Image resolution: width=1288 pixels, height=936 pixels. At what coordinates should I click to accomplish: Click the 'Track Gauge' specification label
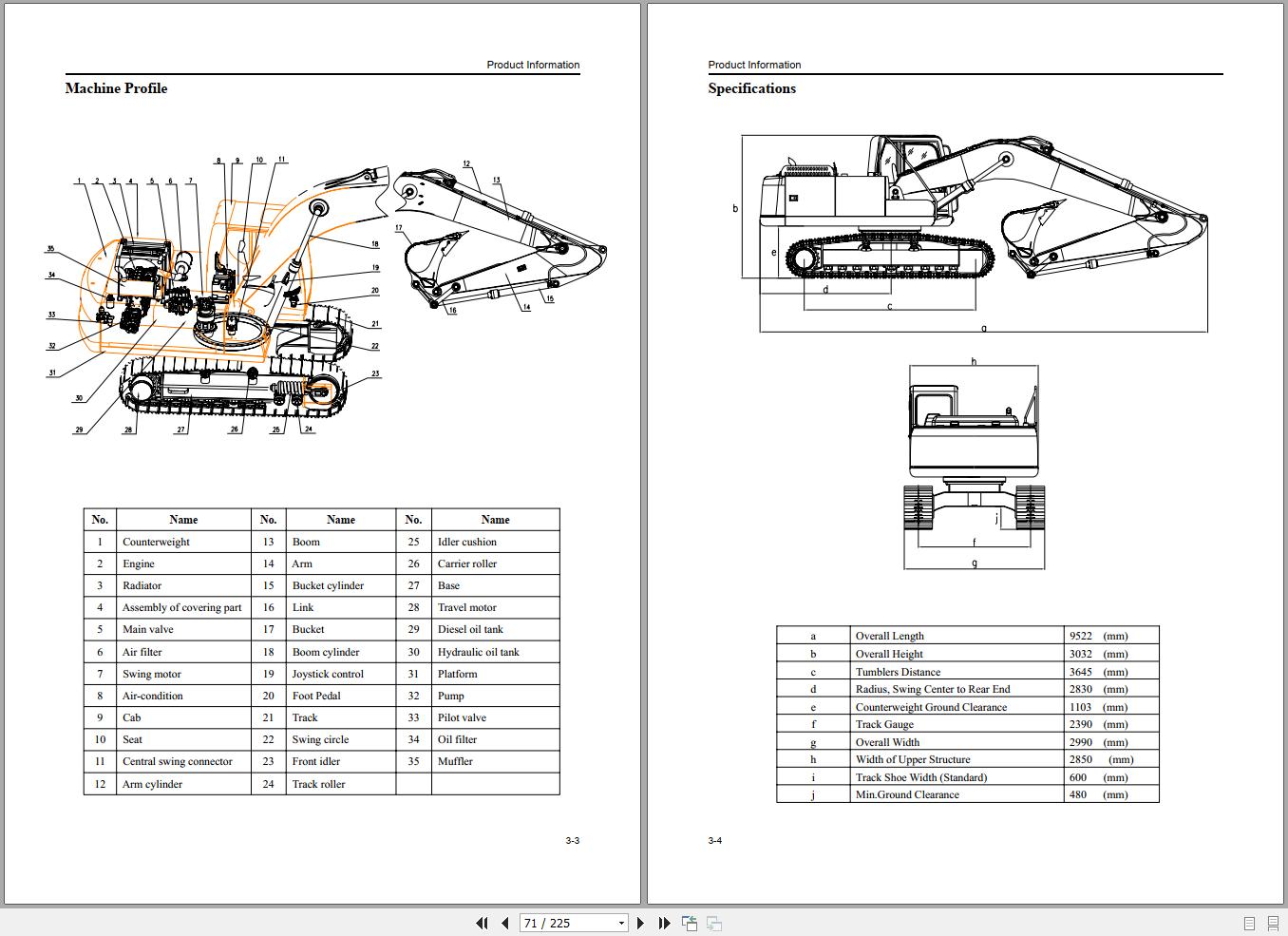884,724
